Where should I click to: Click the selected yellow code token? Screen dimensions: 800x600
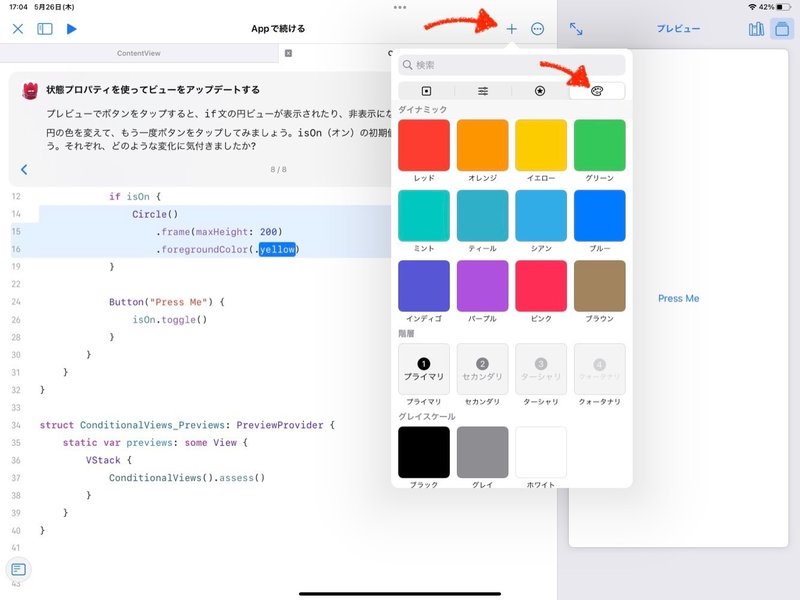277,249
